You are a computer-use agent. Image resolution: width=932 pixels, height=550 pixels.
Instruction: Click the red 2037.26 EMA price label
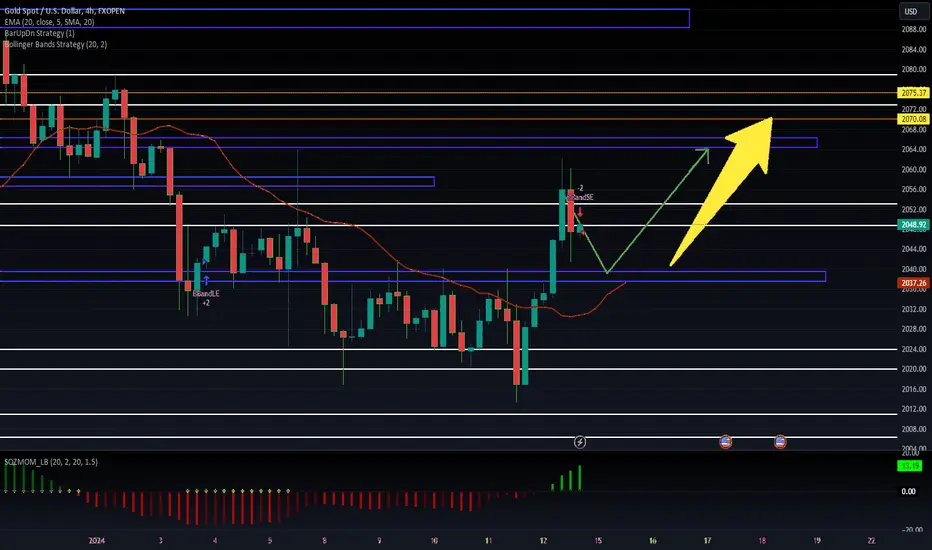914,283
